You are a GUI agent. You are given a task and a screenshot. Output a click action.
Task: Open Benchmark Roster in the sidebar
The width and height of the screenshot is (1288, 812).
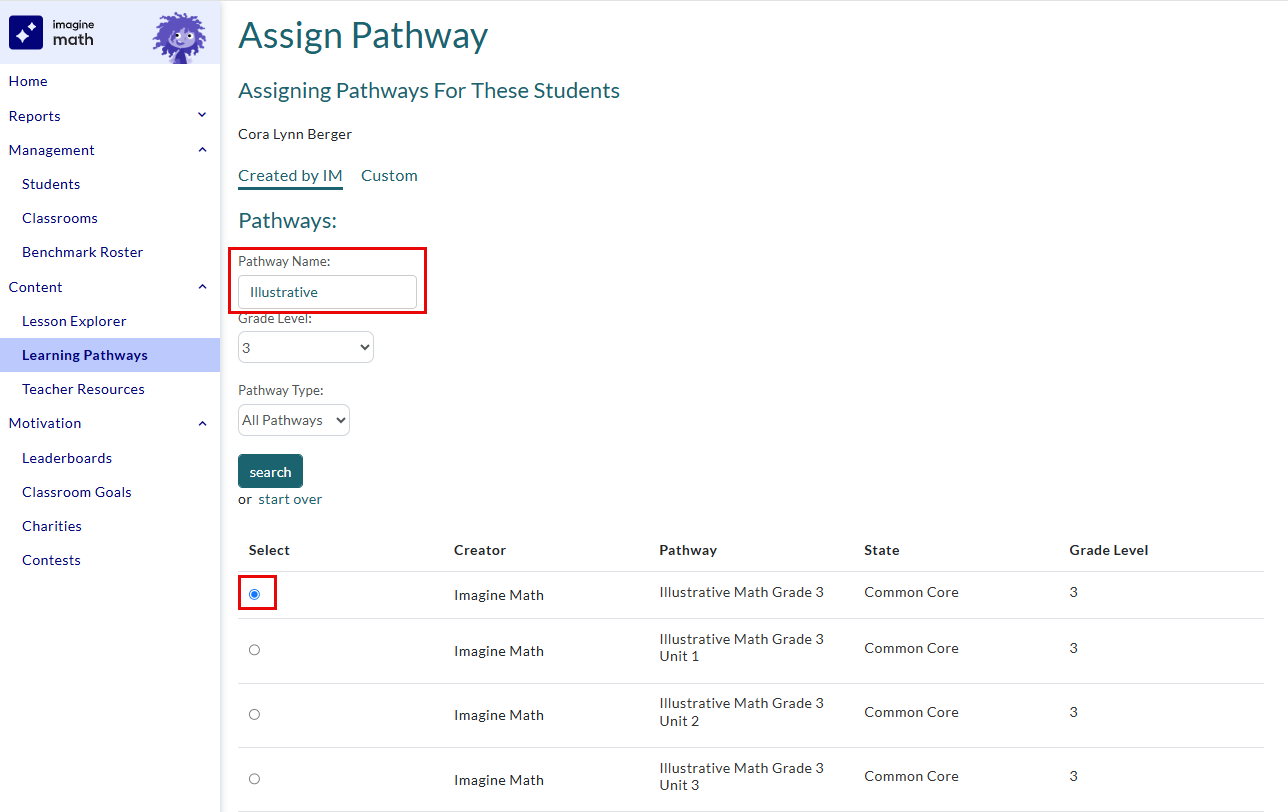tap(82, 252)
